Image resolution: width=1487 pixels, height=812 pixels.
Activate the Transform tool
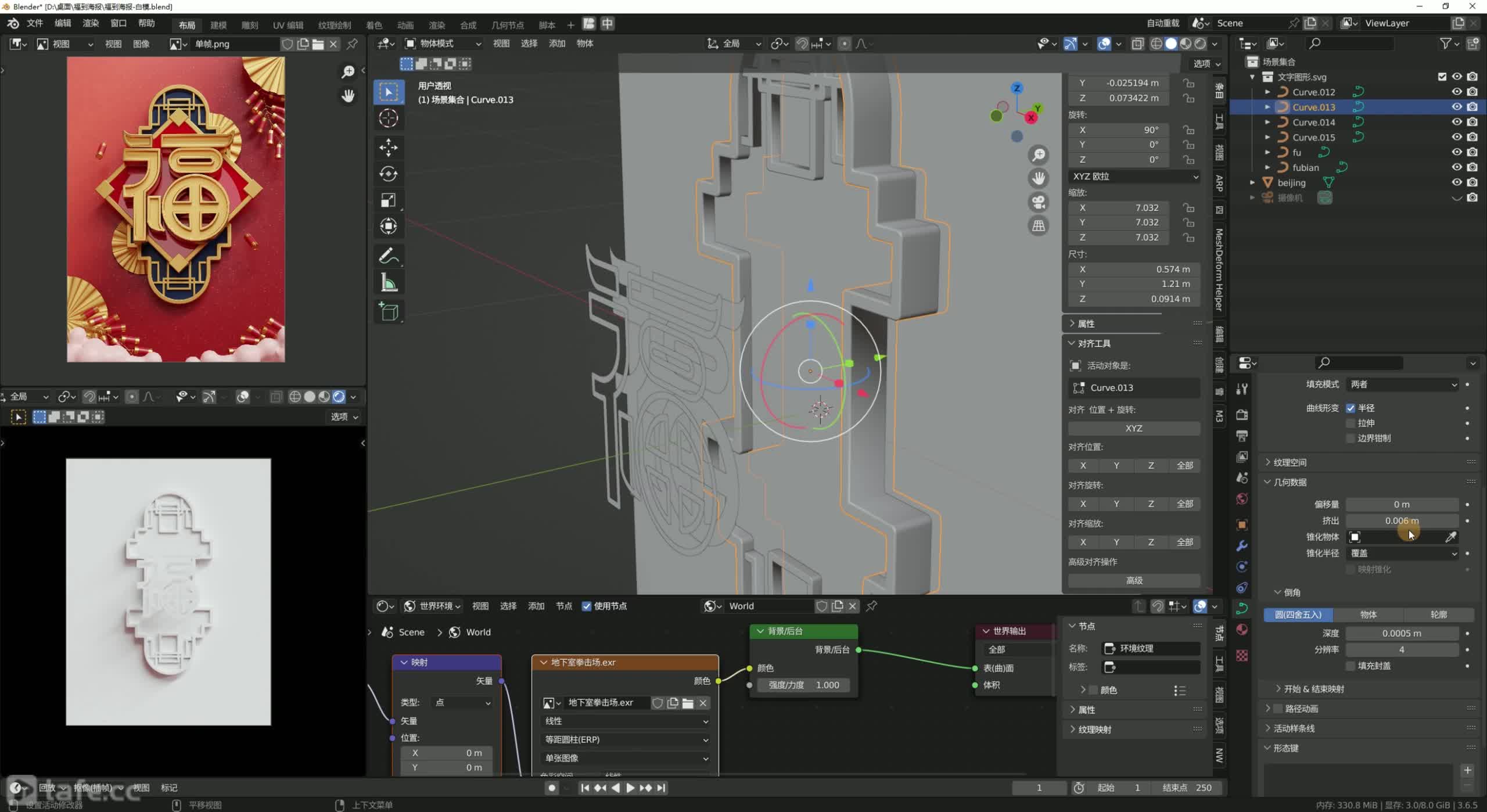click(x=389, y=226)
